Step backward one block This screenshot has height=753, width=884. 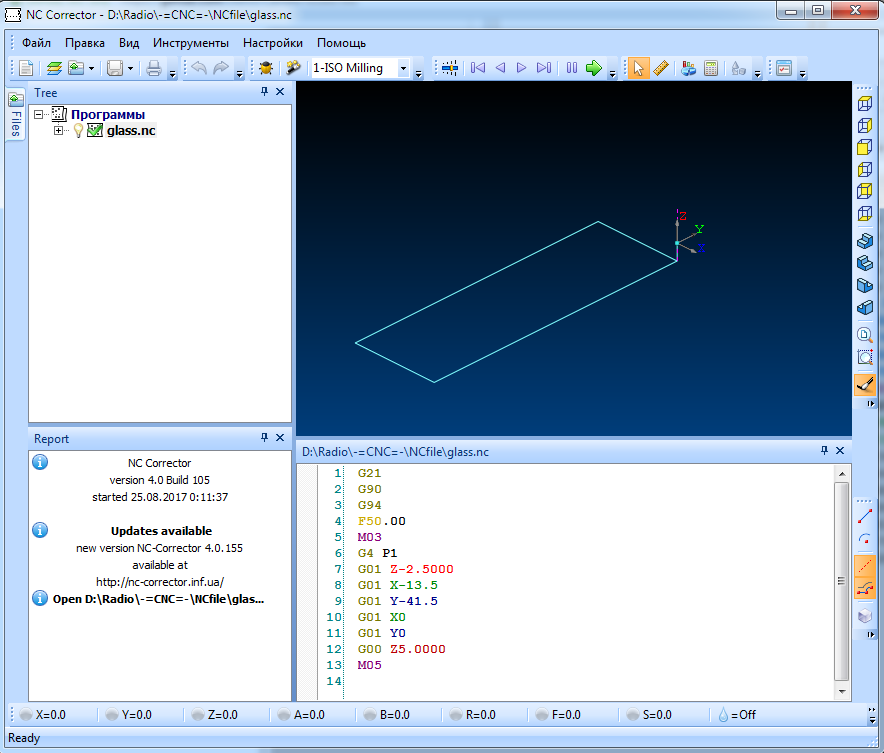pos(500,68)
